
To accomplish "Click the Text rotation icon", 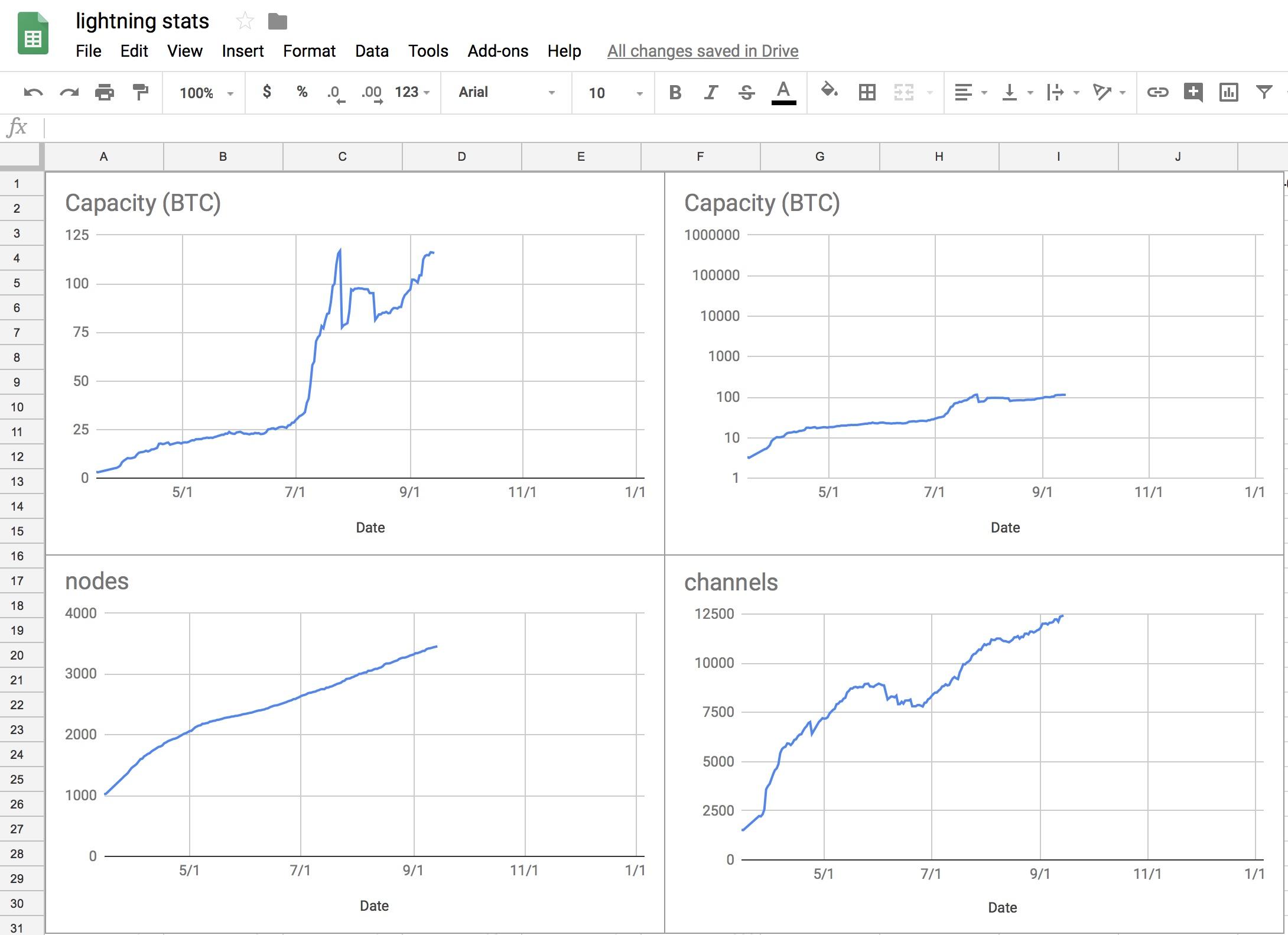I will [1102, 92].
